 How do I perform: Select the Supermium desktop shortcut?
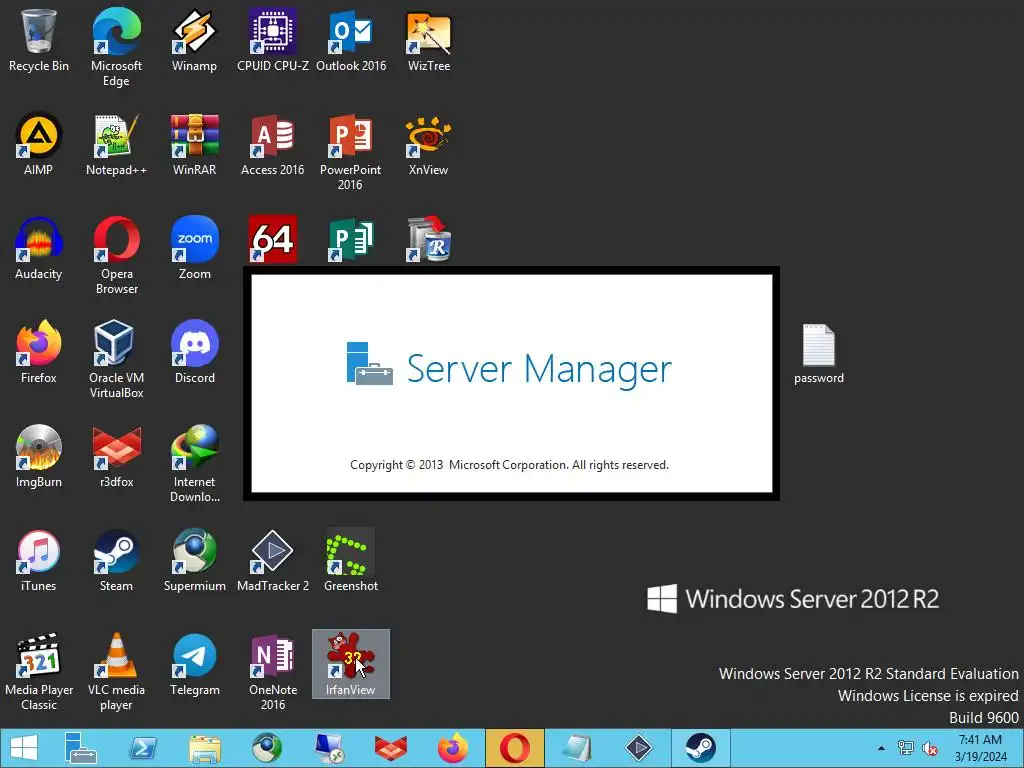click(x=195, y=561)
